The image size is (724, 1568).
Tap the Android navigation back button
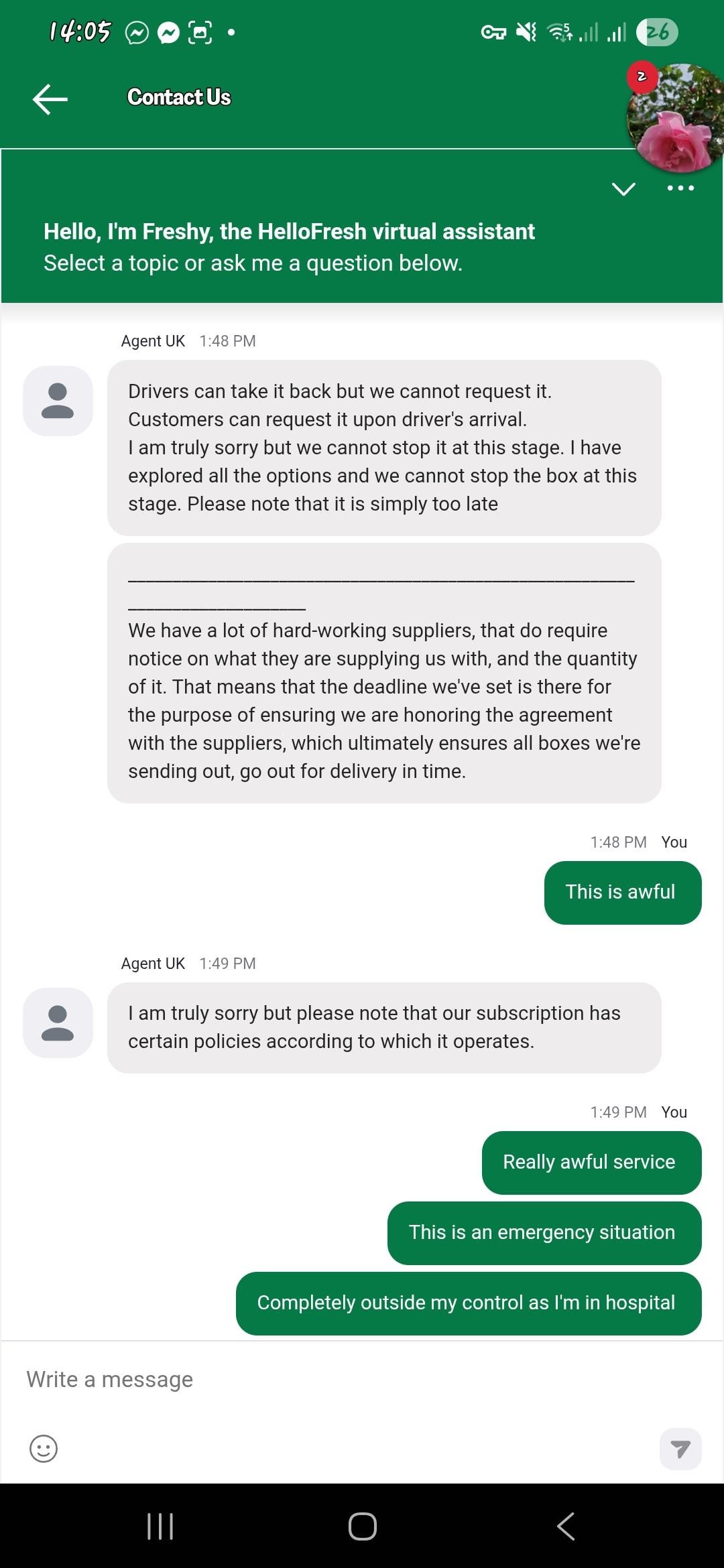(x=566, y=1526)
